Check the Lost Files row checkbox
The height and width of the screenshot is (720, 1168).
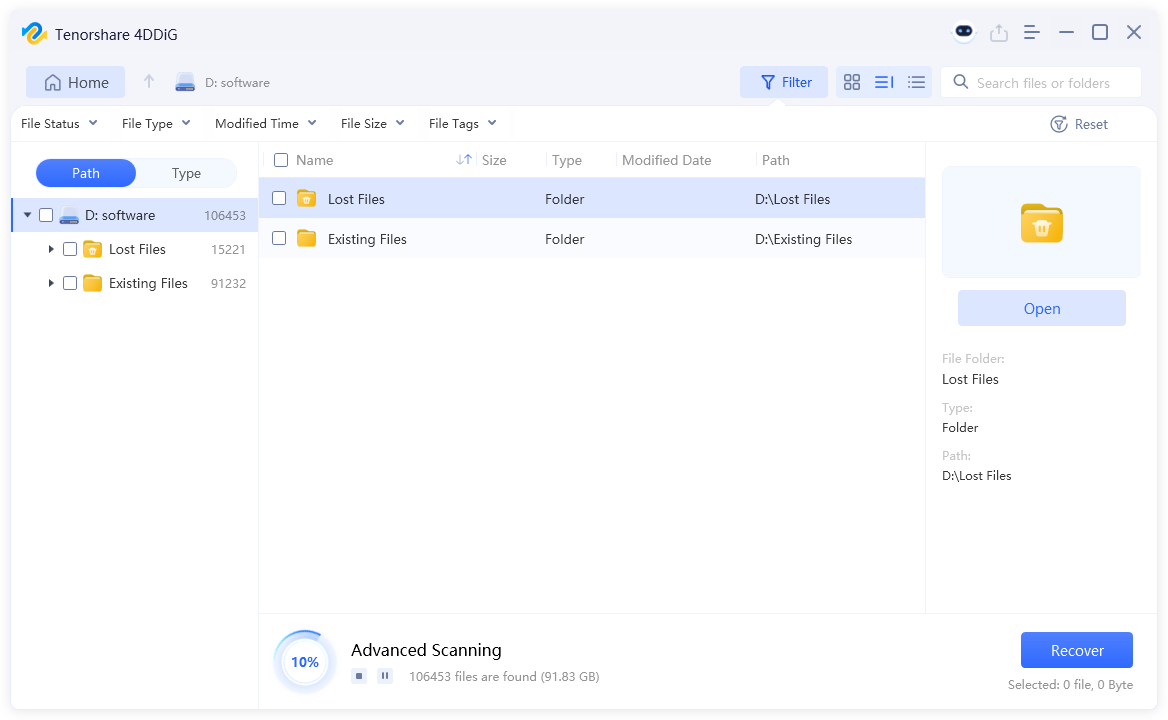pyautogui.click(x=280, y=199)
